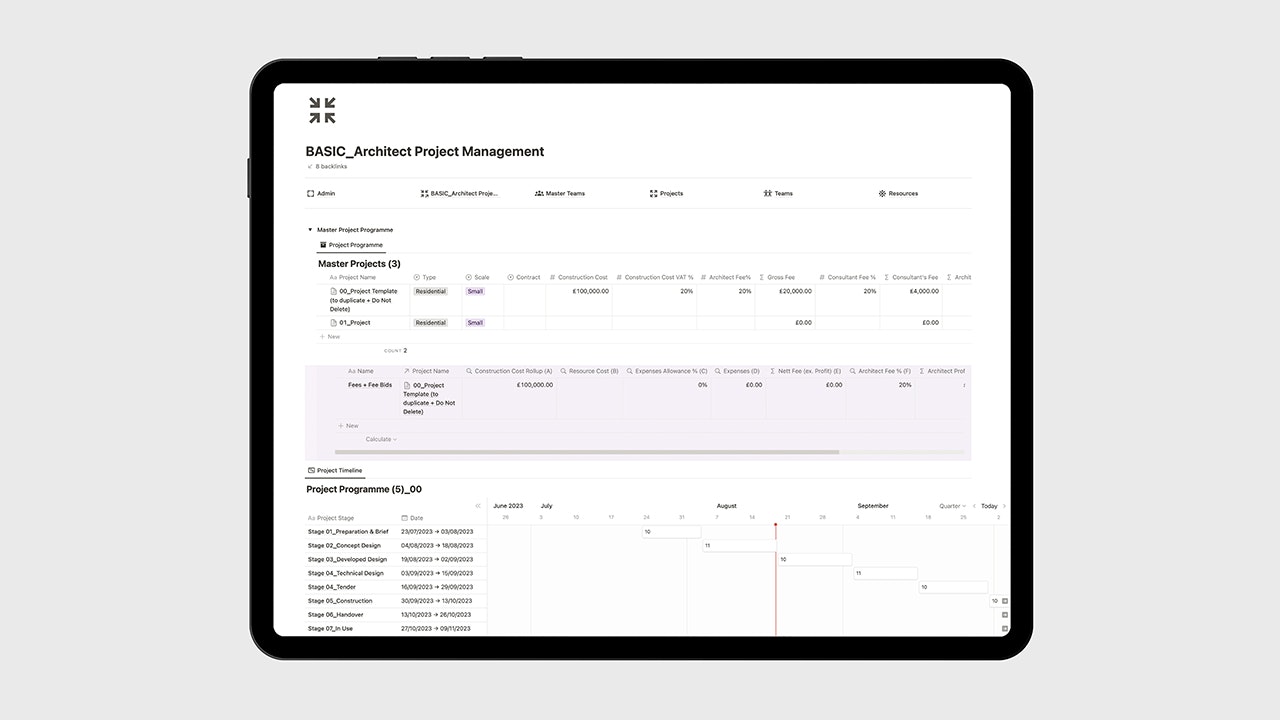Open Stage 02_Concept Design row
Image resolution: width=1280 pixels, height=720 pixels.
tap(344, 546)
